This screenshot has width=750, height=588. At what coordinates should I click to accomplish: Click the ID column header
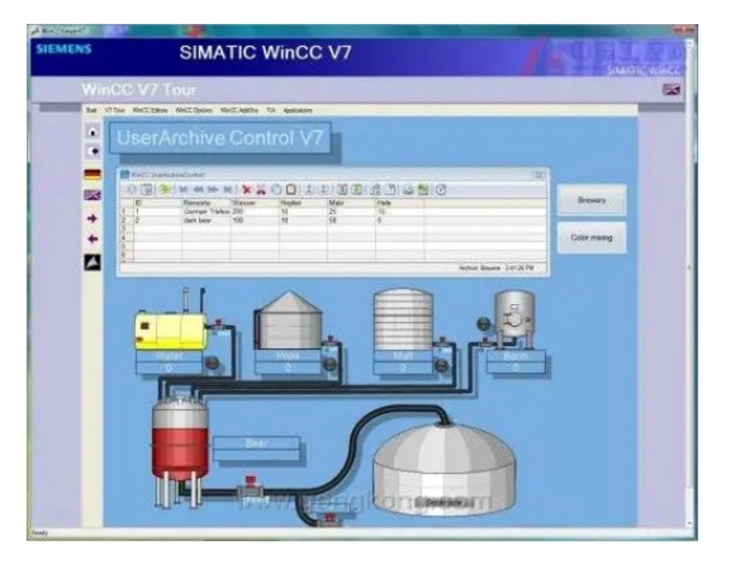click(158, 203)
